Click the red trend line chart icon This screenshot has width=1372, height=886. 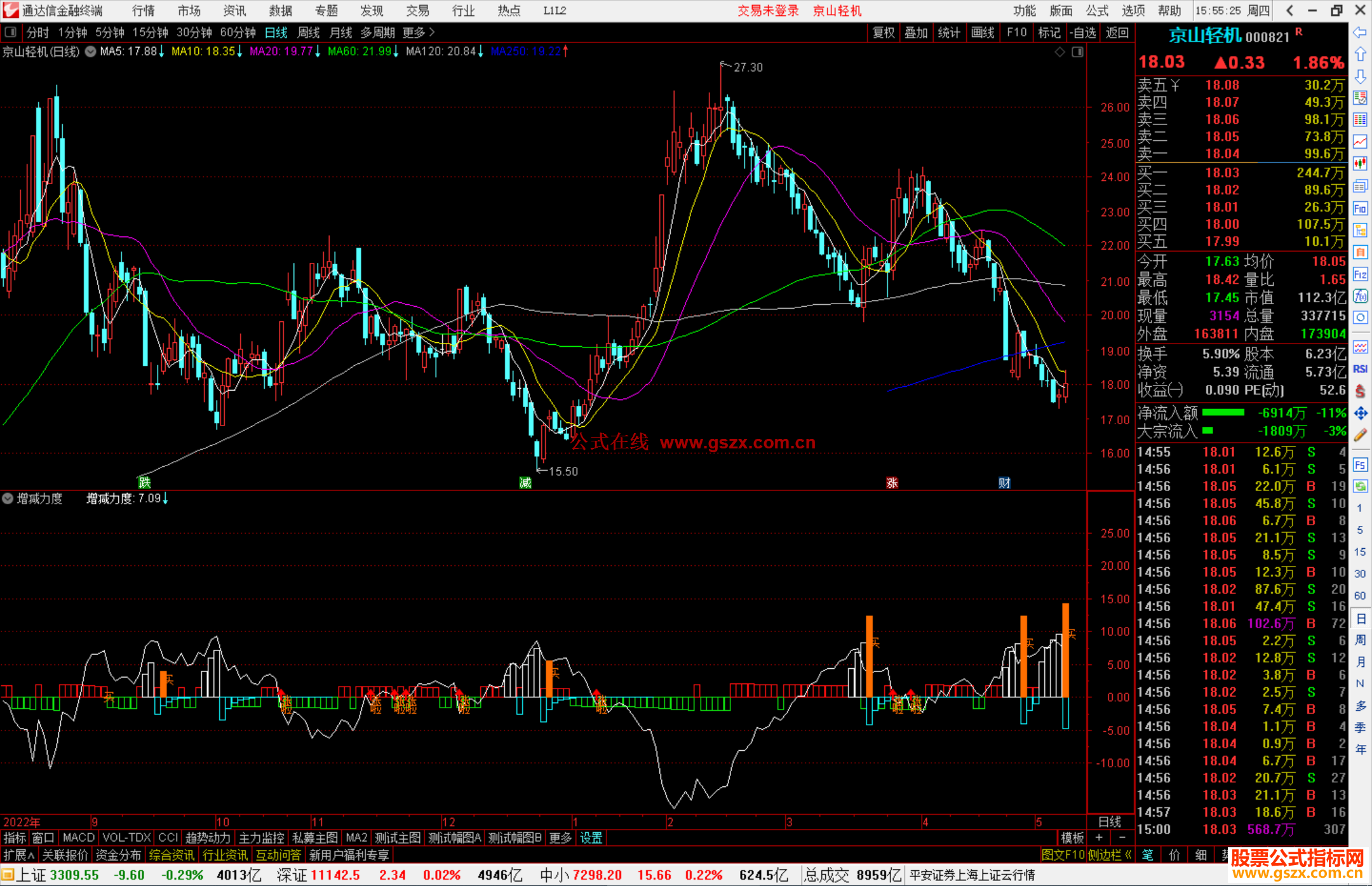1360,141
